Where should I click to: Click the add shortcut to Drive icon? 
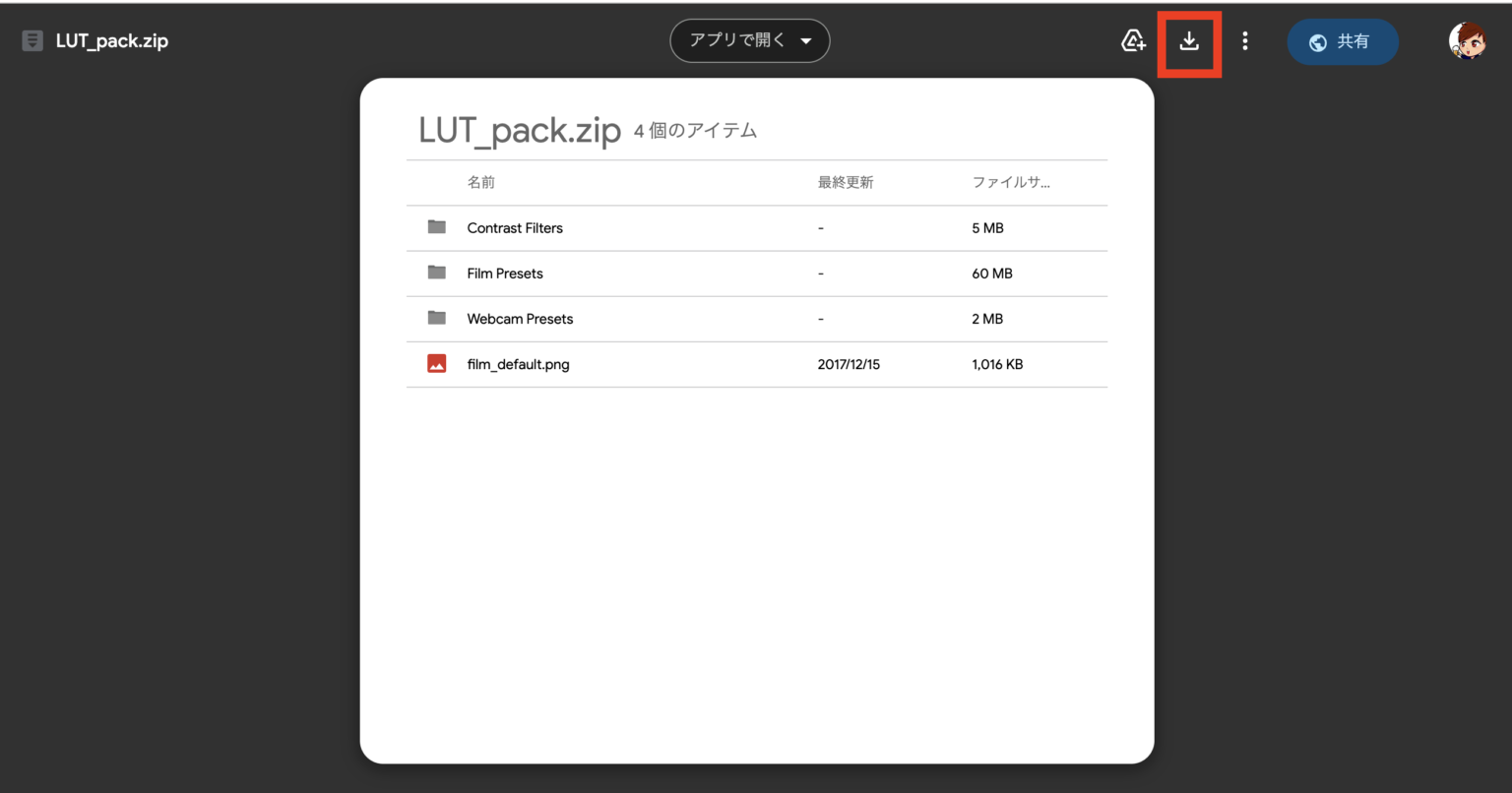pyautogui.click(x=1133, y=40)
